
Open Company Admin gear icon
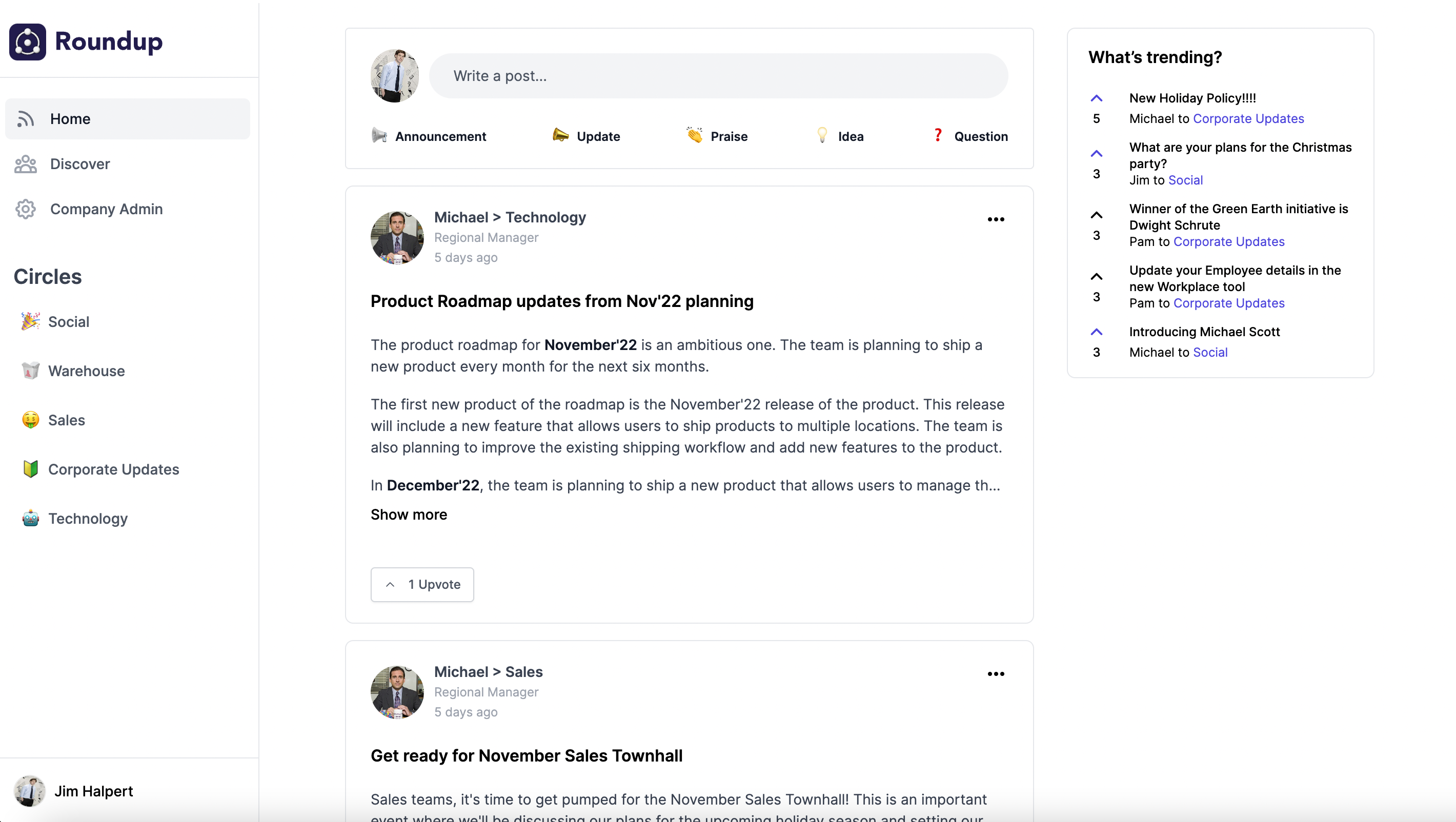point(26,209)
